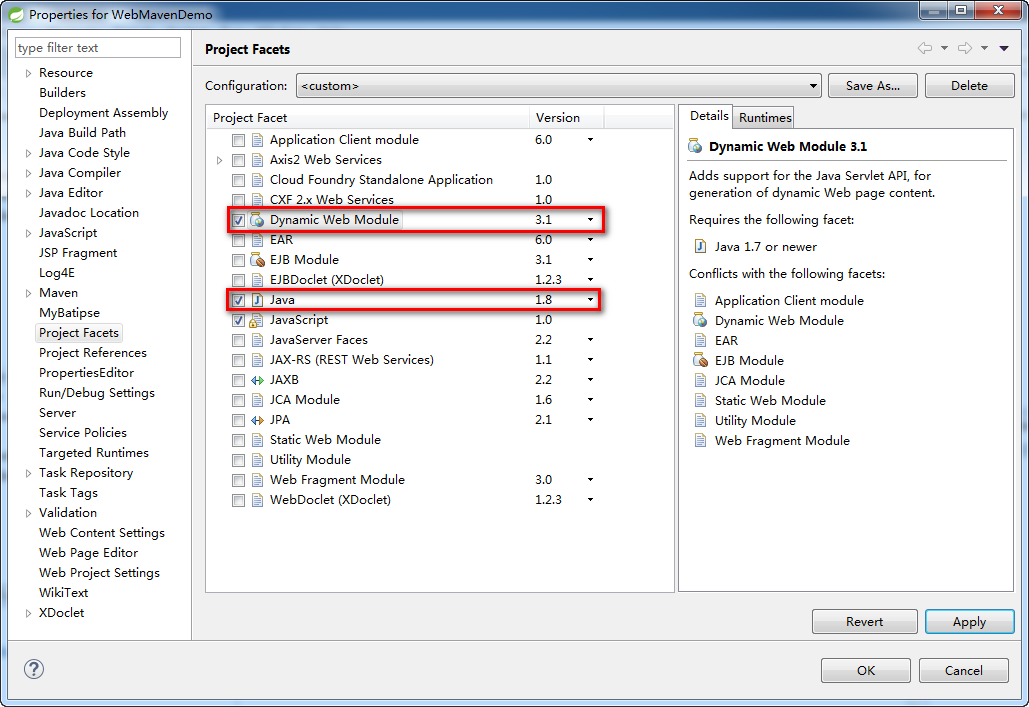Uncheck the Java facet checkbox

tap(238, 301)
